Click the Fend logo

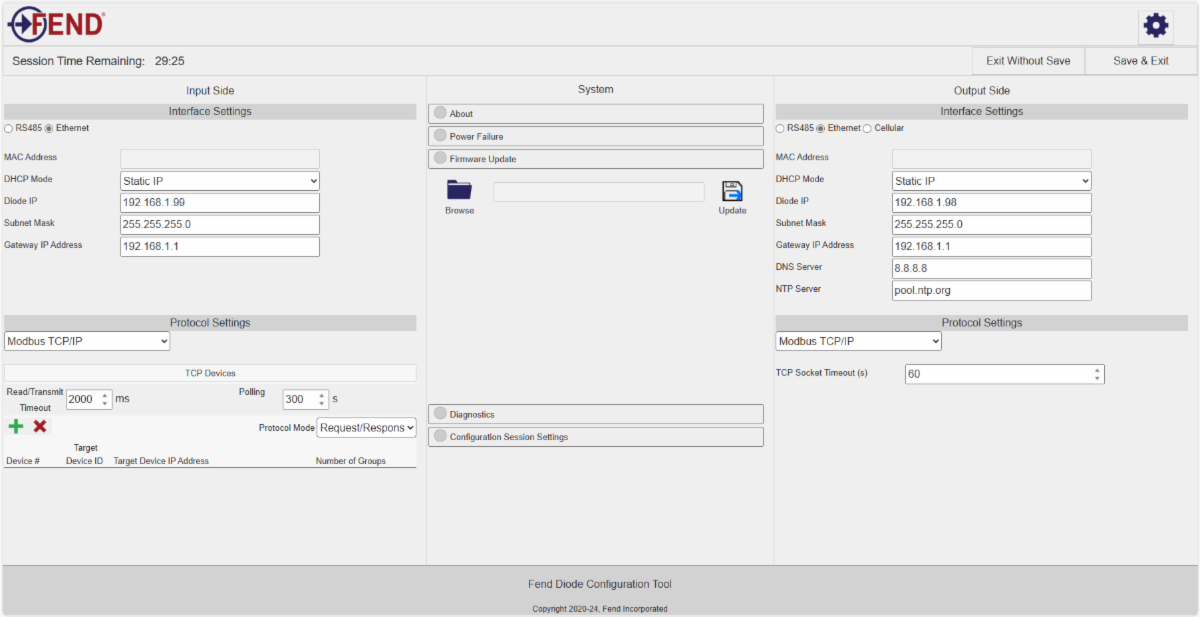click(x=56, y=23)
